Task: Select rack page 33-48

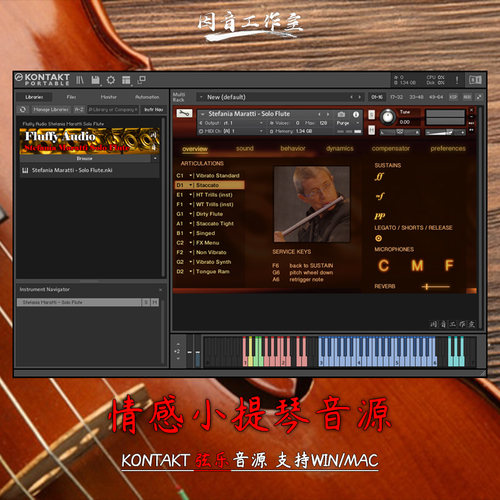Action: pos(416,97)
